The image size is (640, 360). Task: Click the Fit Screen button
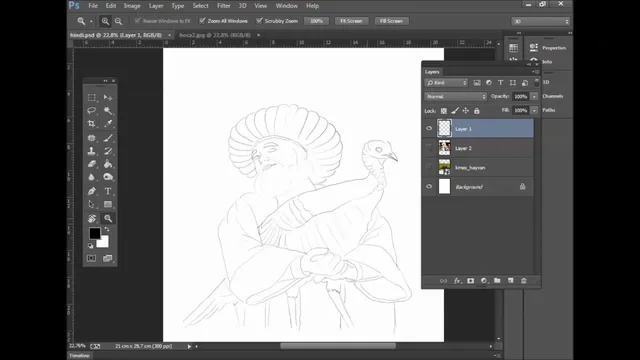[x=351, y=21]
